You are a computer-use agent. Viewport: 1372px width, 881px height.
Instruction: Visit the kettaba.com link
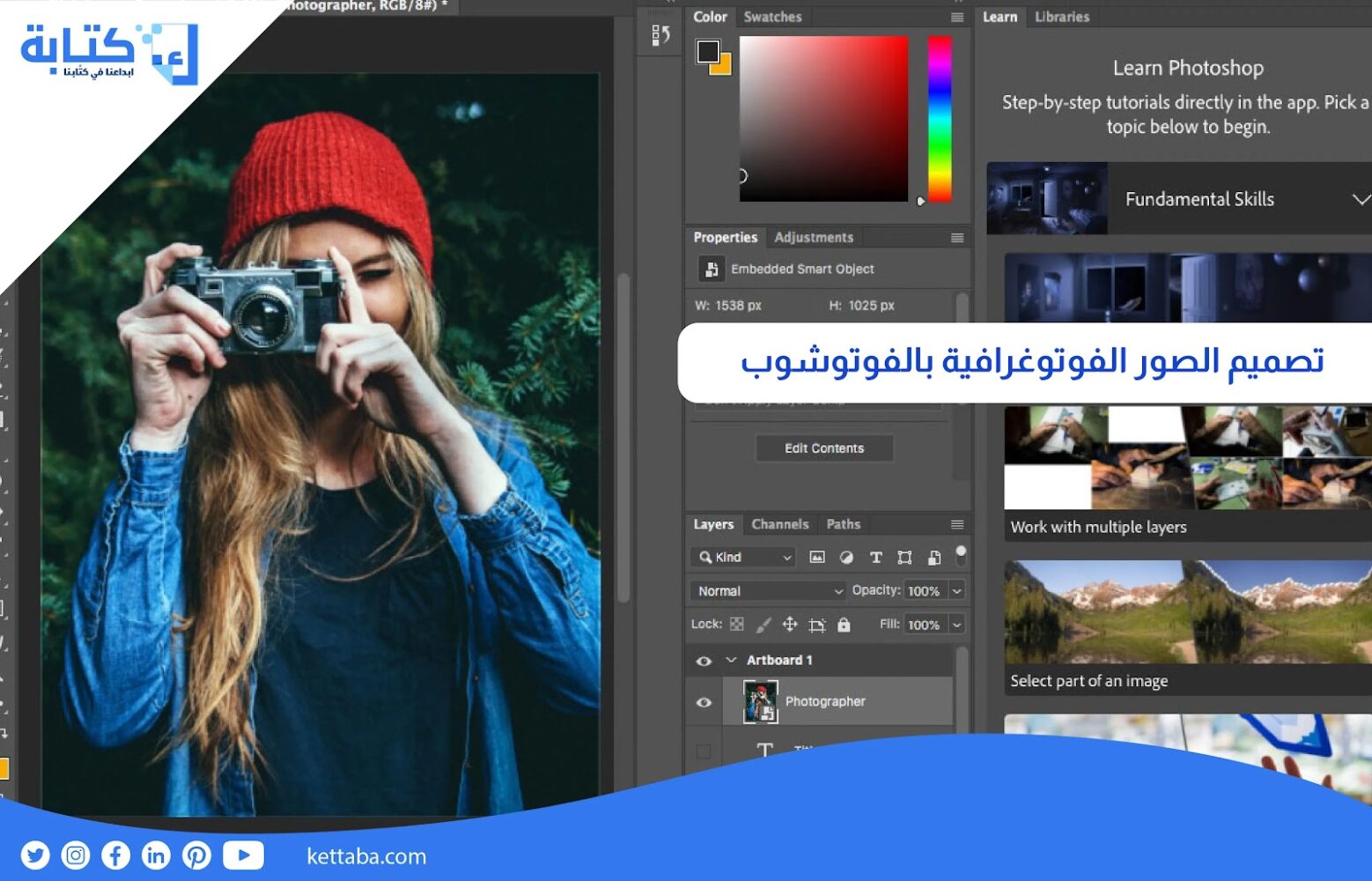(366, 856)
